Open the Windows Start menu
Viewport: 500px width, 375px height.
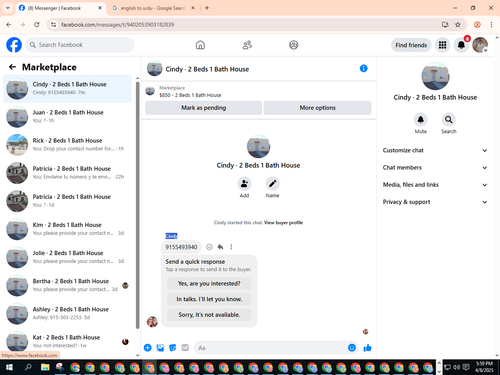pyautogui.click(x=9, y=367)
